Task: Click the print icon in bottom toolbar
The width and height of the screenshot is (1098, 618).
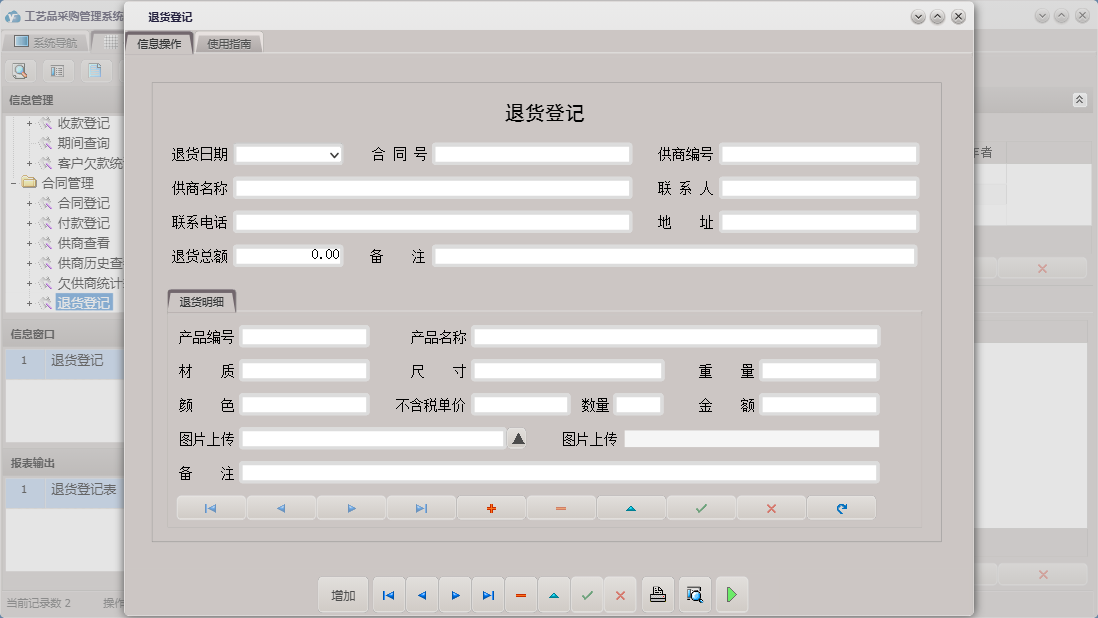Action: click(657, 595)
